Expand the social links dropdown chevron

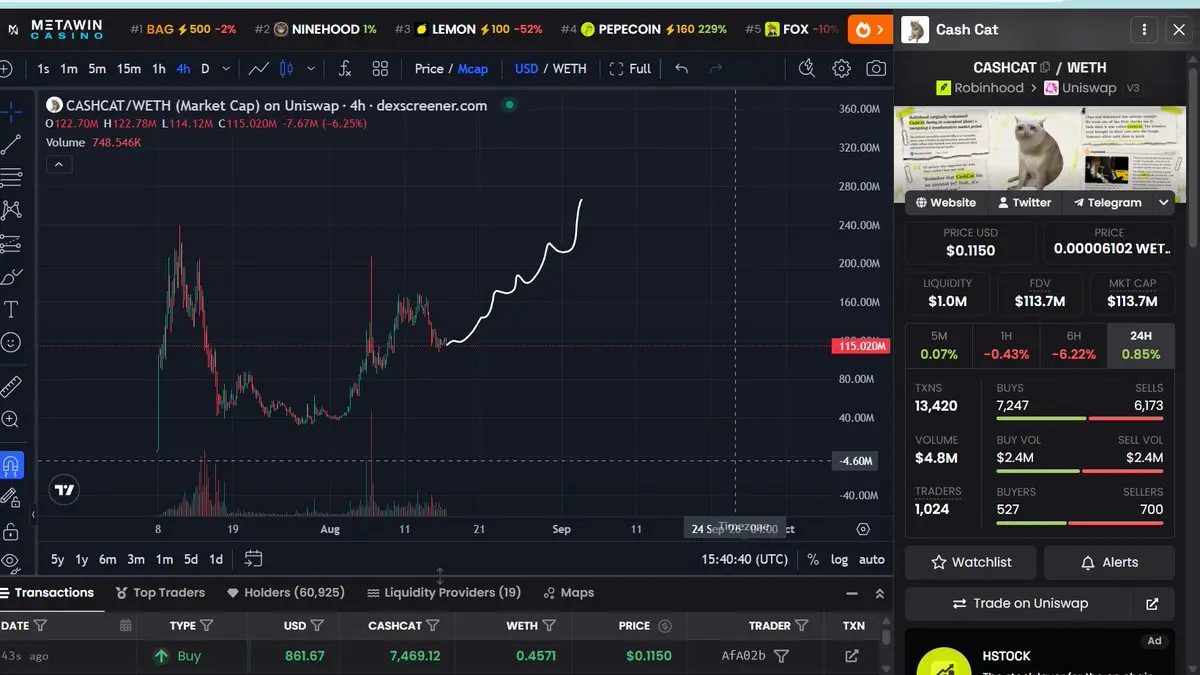1164,202
